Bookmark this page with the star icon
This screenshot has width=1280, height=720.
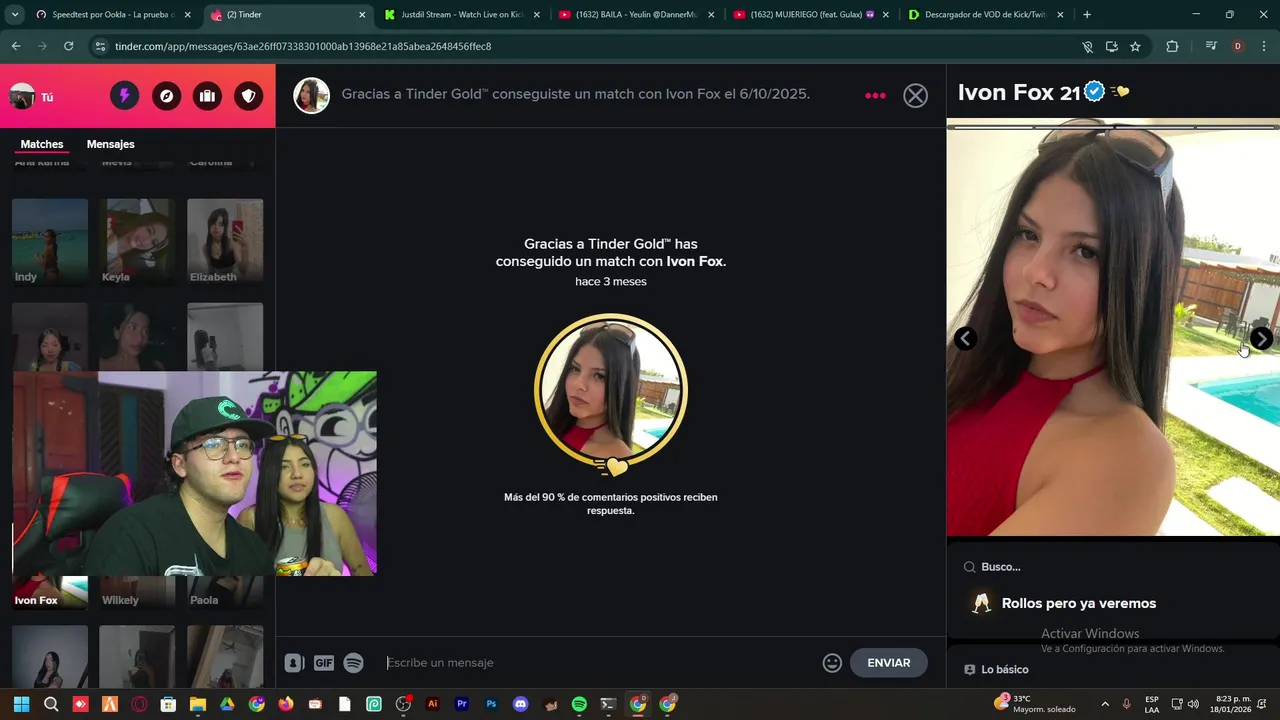[1135, 46]
